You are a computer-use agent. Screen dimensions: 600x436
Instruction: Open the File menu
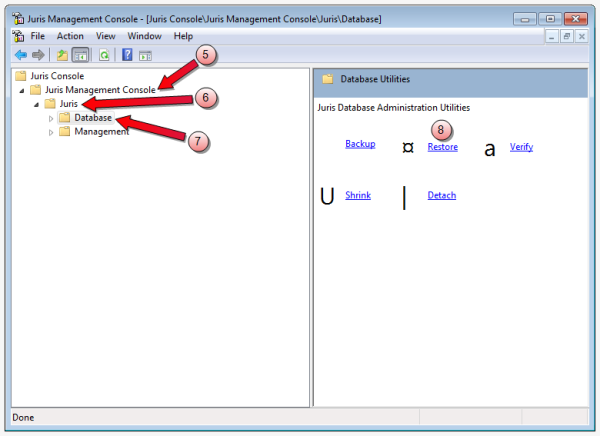[x=38, y=36]
